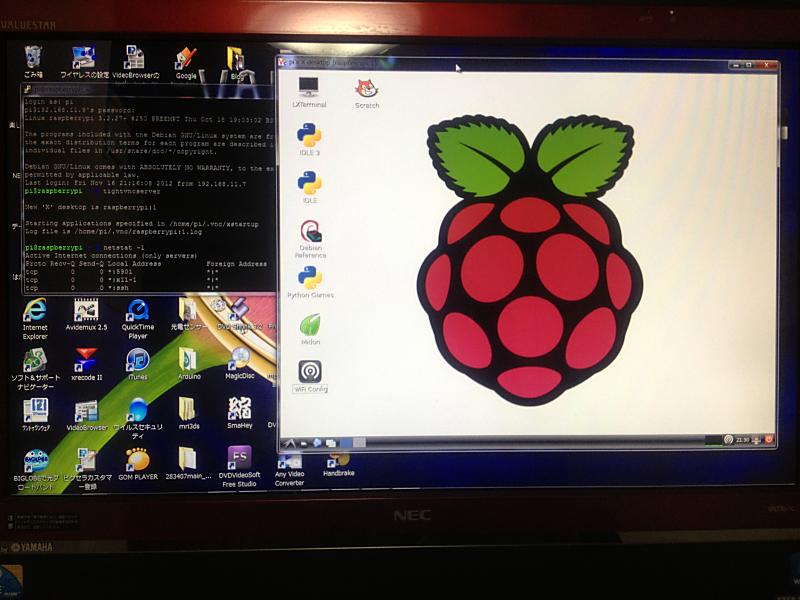Open the LXDE start menu in the VNC panel
The image size is (800, 600).
click(x=289, y=442)
